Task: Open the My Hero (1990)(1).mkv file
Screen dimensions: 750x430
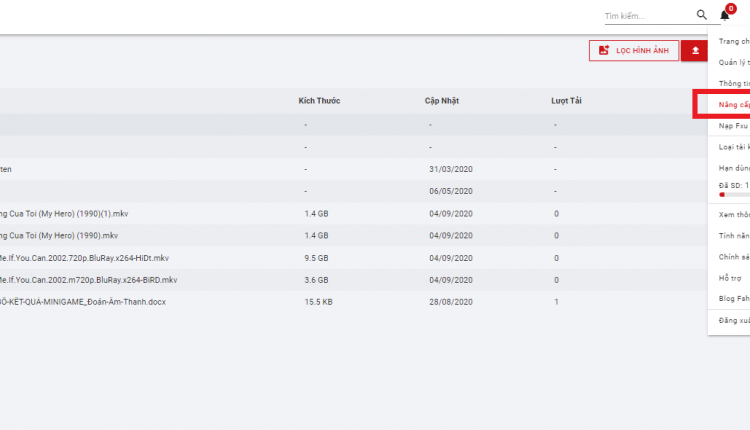Action: 64,214
